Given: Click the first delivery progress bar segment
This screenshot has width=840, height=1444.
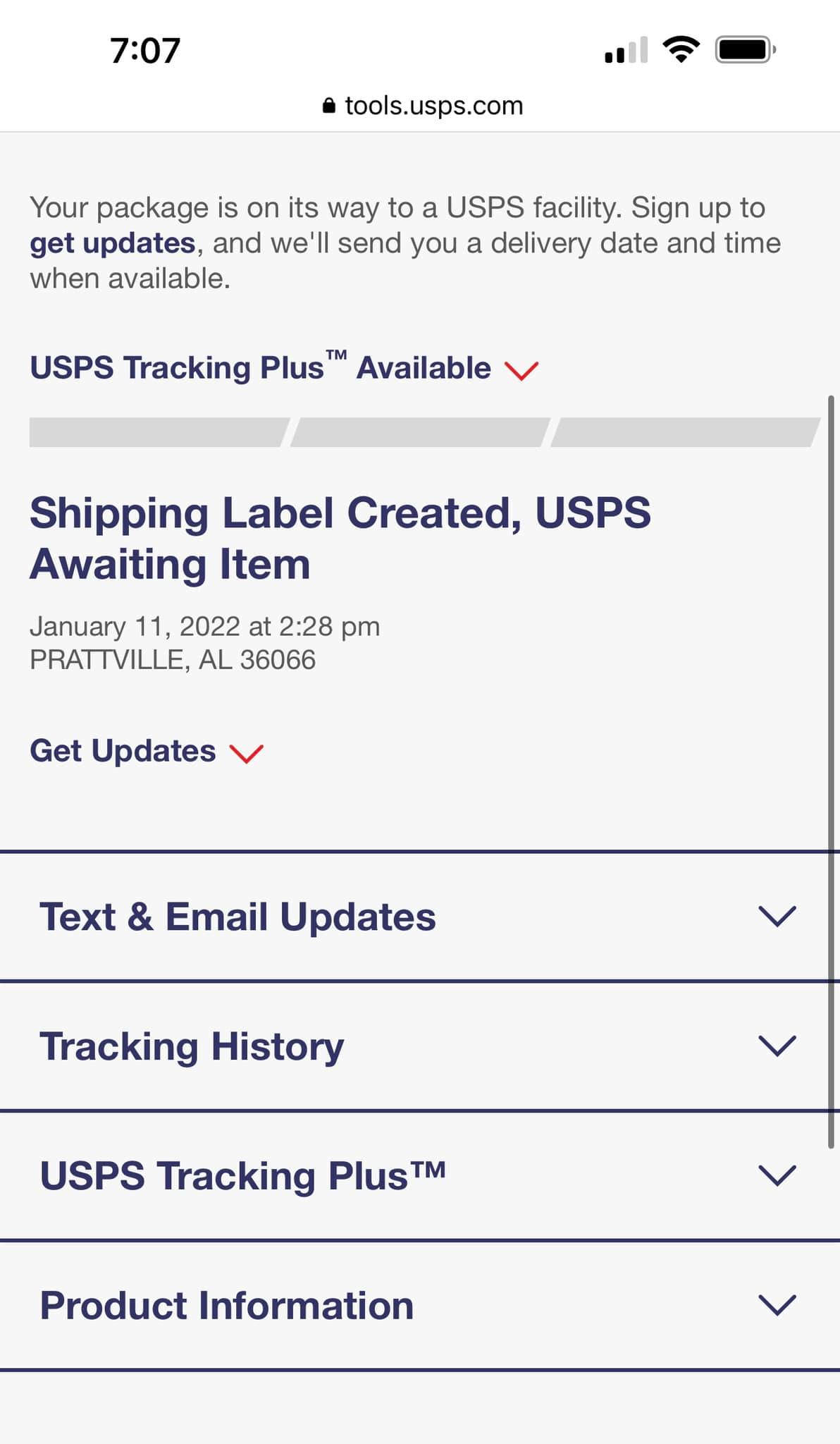Looking at the screenshot, I should 159,432.
